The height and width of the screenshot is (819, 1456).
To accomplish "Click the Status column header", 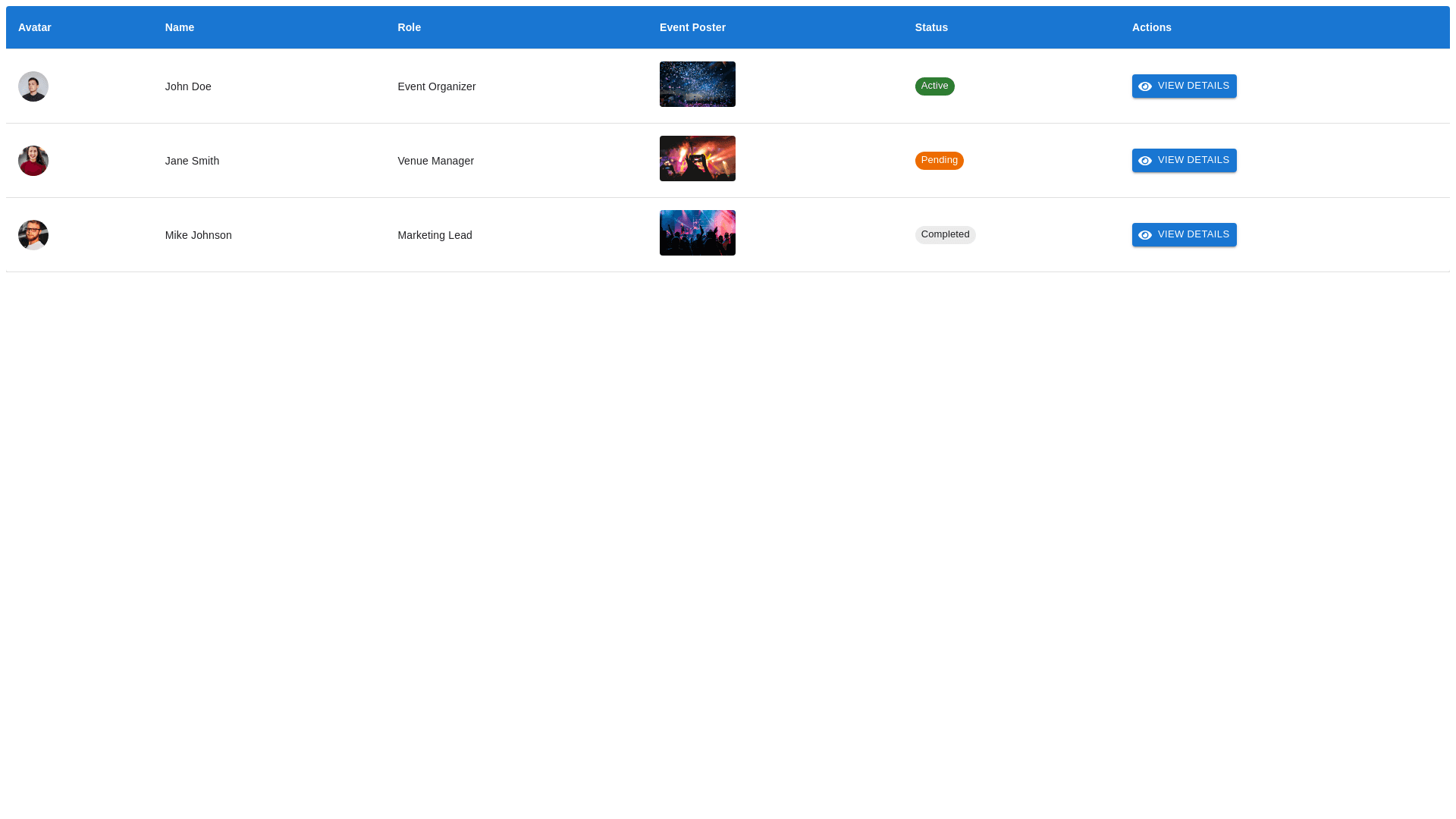I will coord(931,27).
